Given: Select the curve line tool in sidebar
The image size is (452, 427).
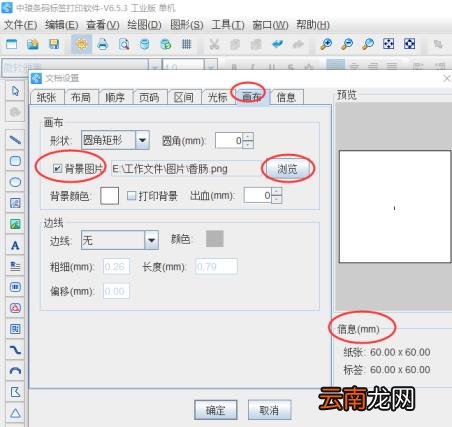Looking at the screenshot, I should click(x=15, y=350).
